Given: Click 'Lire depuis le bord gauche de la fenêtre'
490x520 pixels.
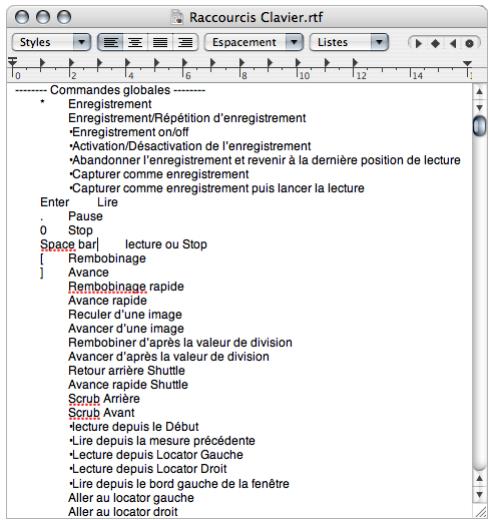Looking at the screenshot, I should click(179, 484).
